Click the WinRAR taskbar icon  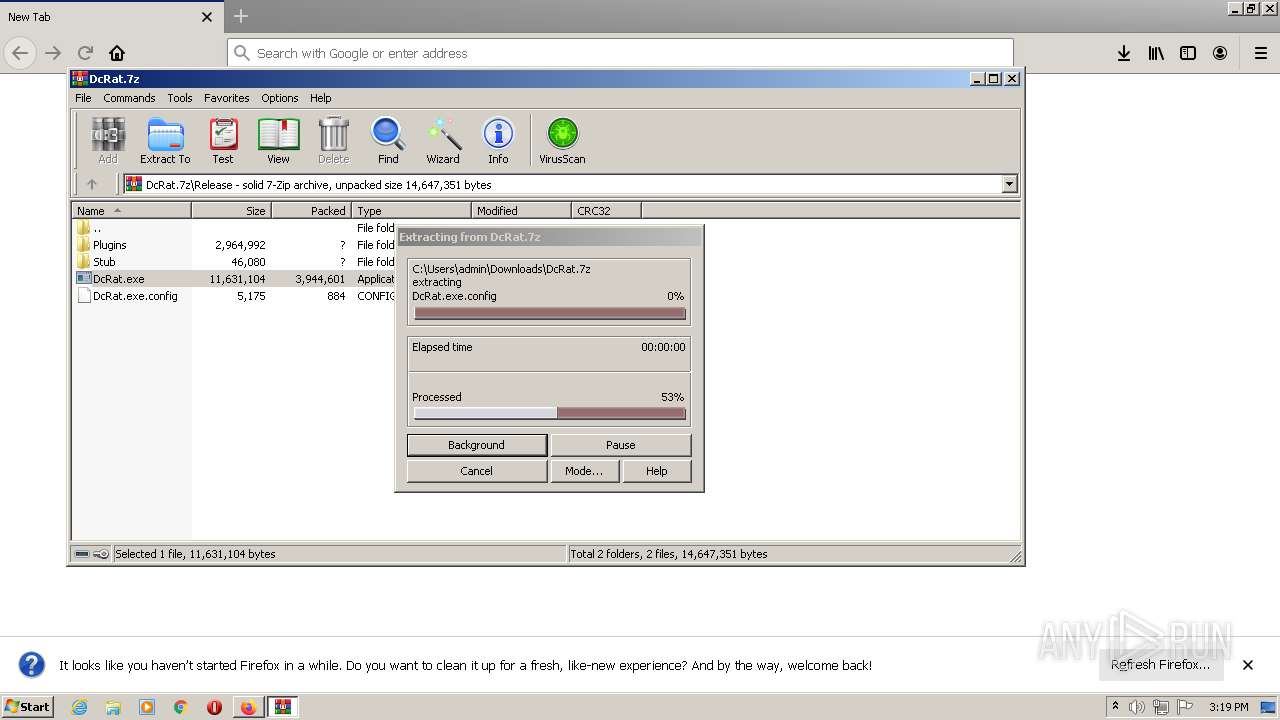(283, 707)
